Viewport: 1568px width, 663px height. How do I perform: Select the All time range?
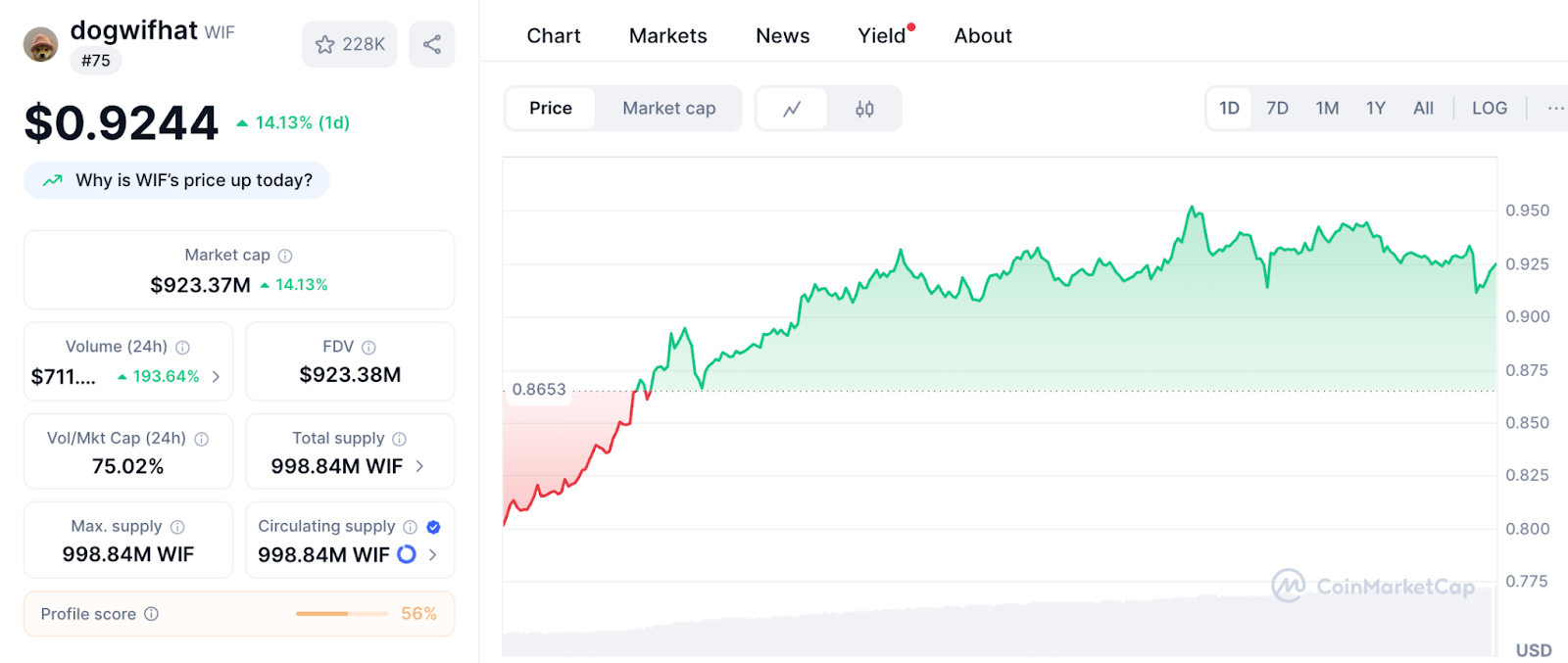[x=1423, y=109]
